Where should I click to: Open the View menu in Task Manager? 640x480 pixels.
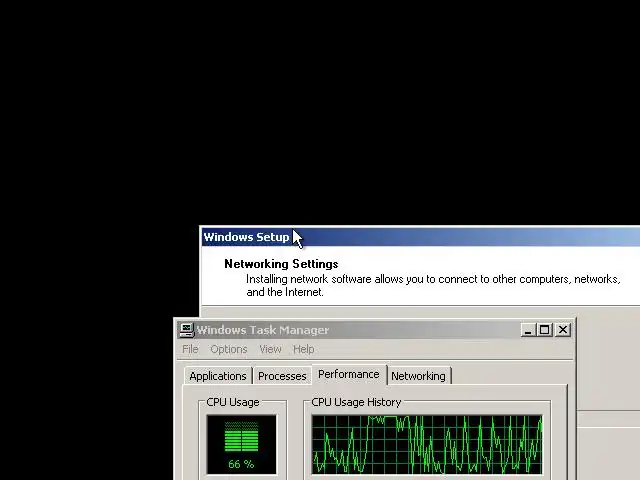pyautogui.click(x=270, y=349)
